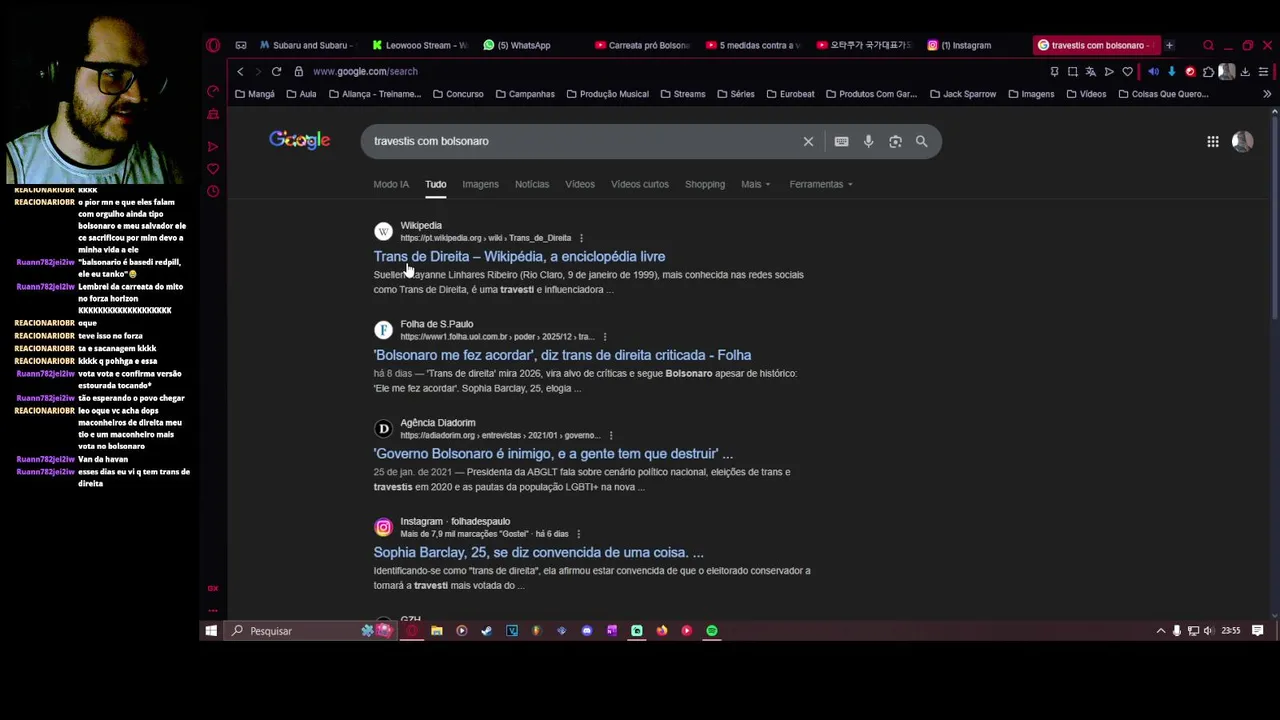Open the Windows notification center
The image size is (1280, 720).
pyautogui.click(x=1258, y=631)
